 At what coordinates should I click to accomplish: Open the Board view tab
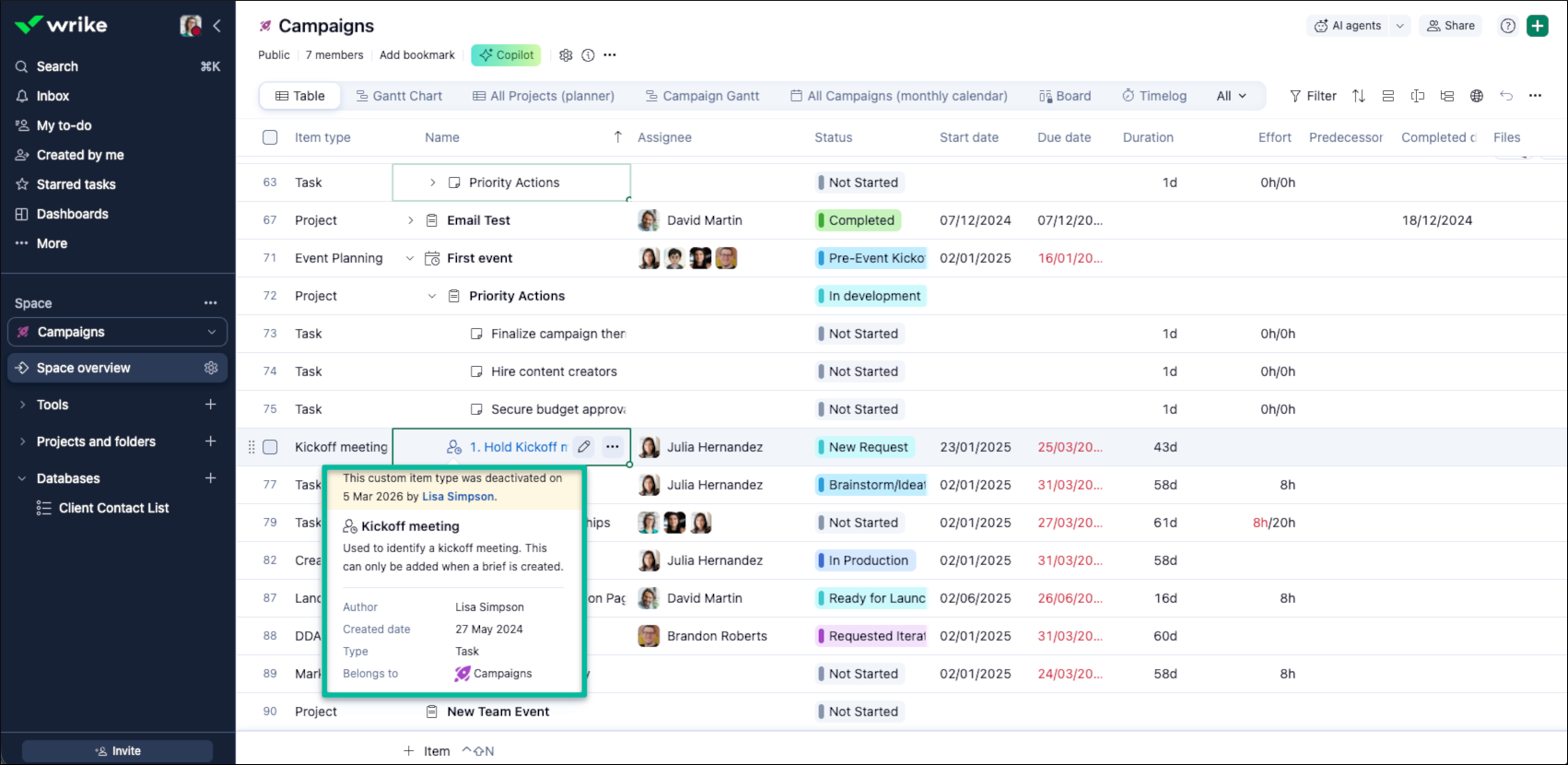point(1065,96)
